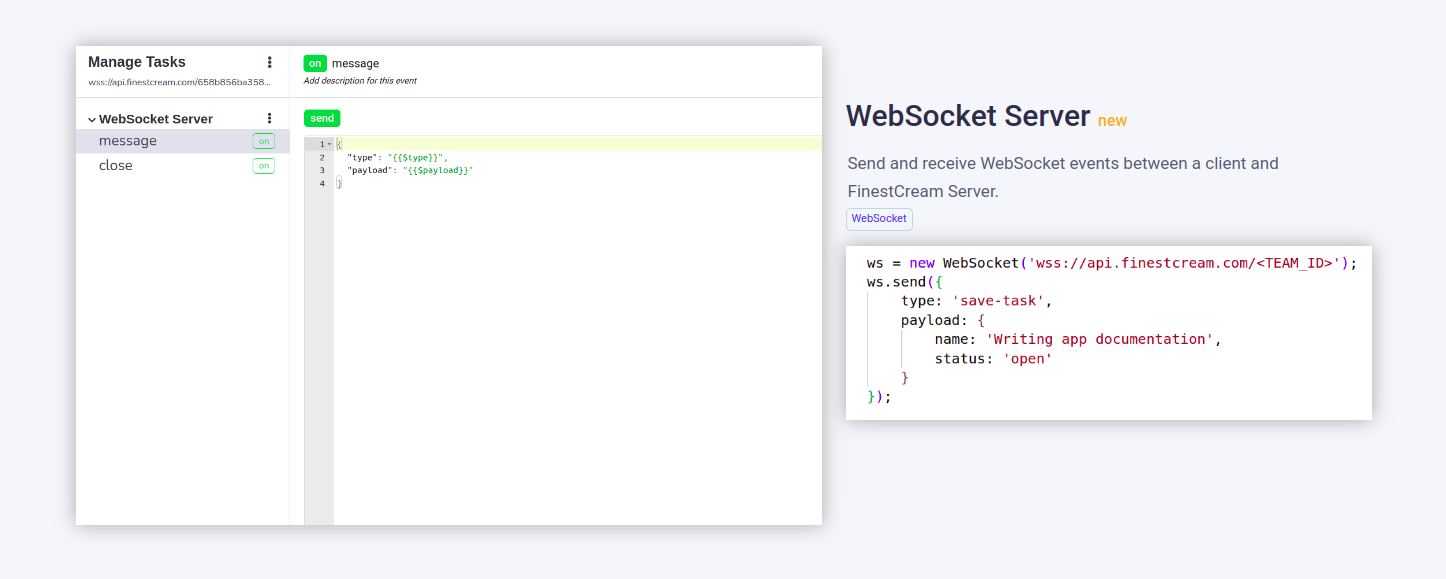Open Manage Tasks three-dot menu
This screenshot has width=1446, height=579.
269,62
